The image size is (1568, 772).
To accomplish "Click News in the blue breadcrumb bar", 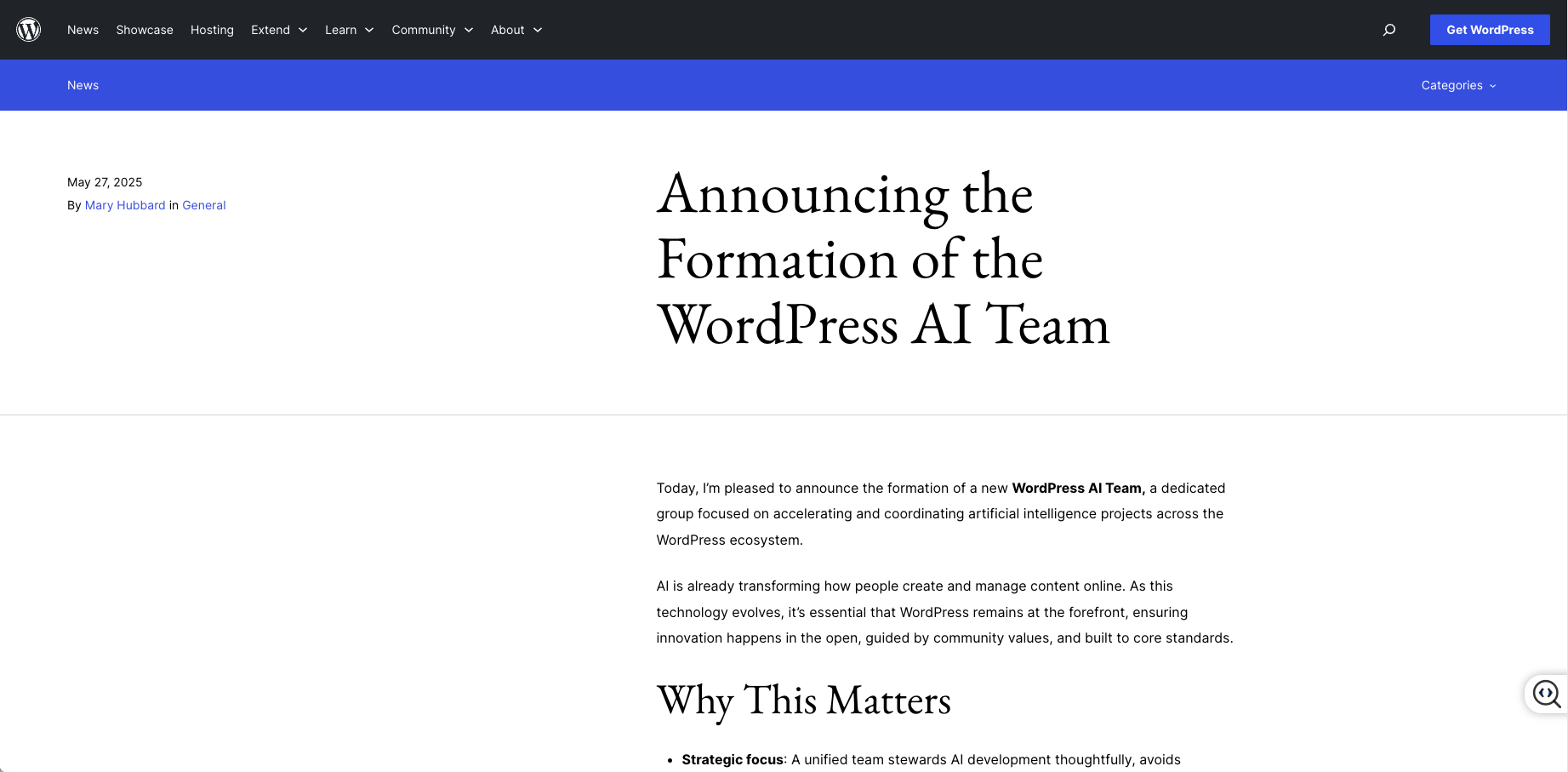I will coord(83,85).
